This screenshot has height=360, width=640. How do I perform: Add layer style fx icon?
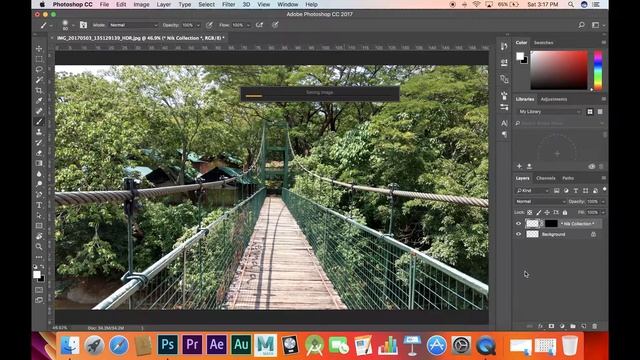(541, 326)
